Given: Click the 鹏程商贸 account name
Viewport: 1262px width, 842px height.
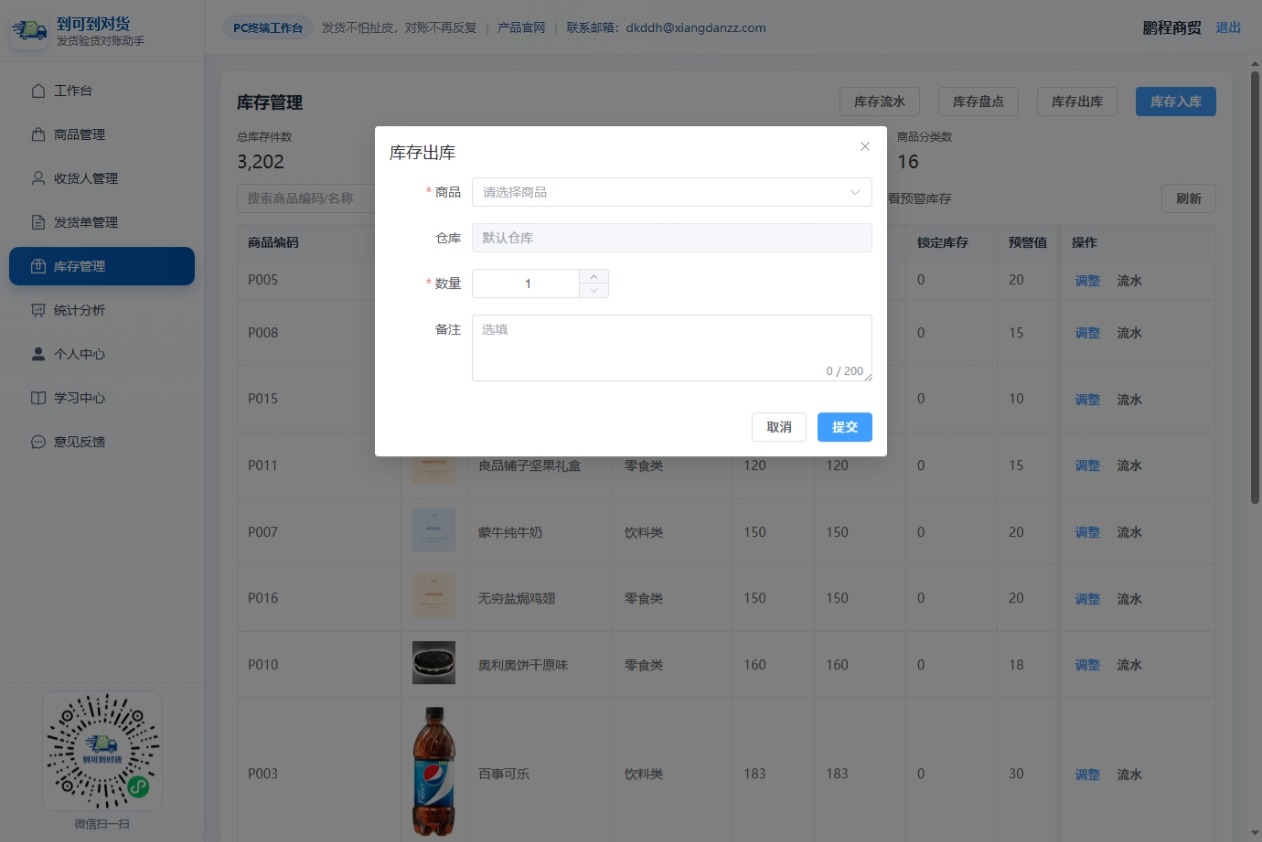Looking at the screenshot, I should pos(1172,28).
